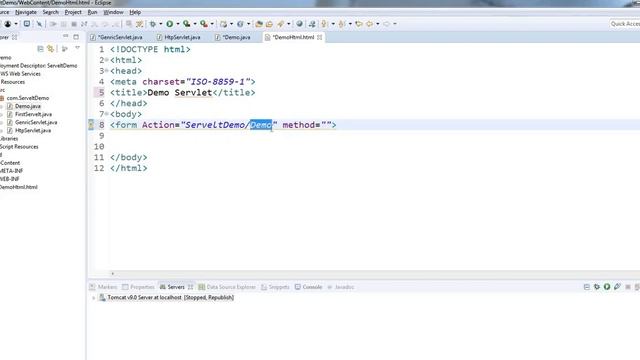Select WEB-INF folder in project tree
The image size is (640, 360).
(10, 179)
